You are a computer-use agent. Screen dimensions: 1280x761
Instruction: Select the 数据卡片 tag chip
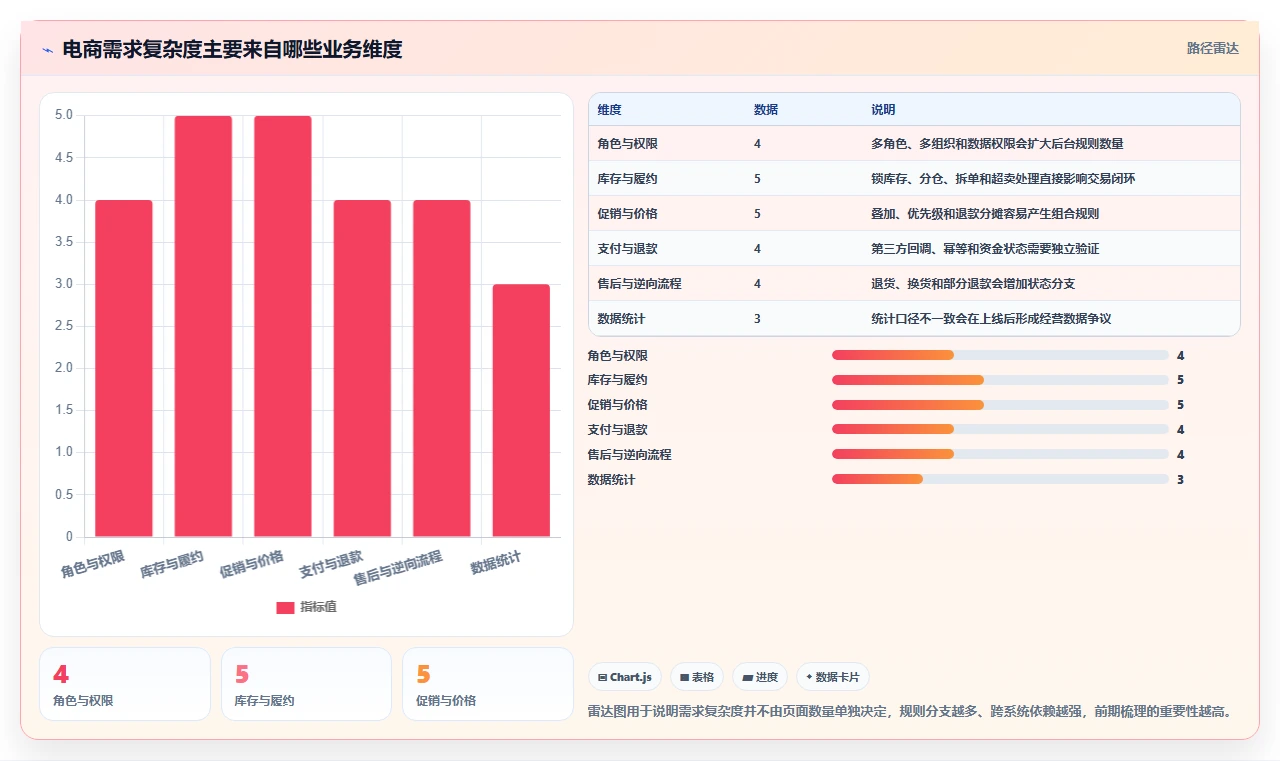833,677
